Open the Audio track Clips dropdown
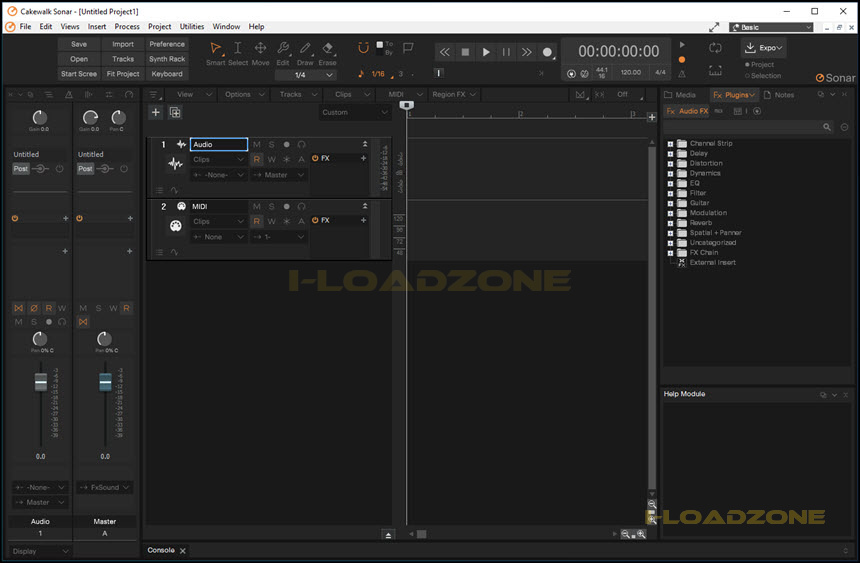This screenshot has height=563, width=860. point(218,159)
